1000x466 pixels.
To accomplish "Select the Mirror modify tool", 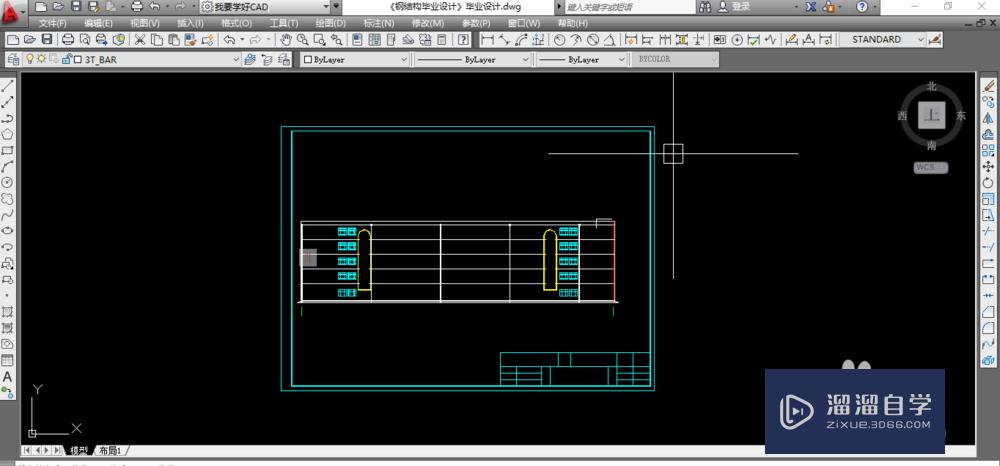I will [x=989, y=118].
